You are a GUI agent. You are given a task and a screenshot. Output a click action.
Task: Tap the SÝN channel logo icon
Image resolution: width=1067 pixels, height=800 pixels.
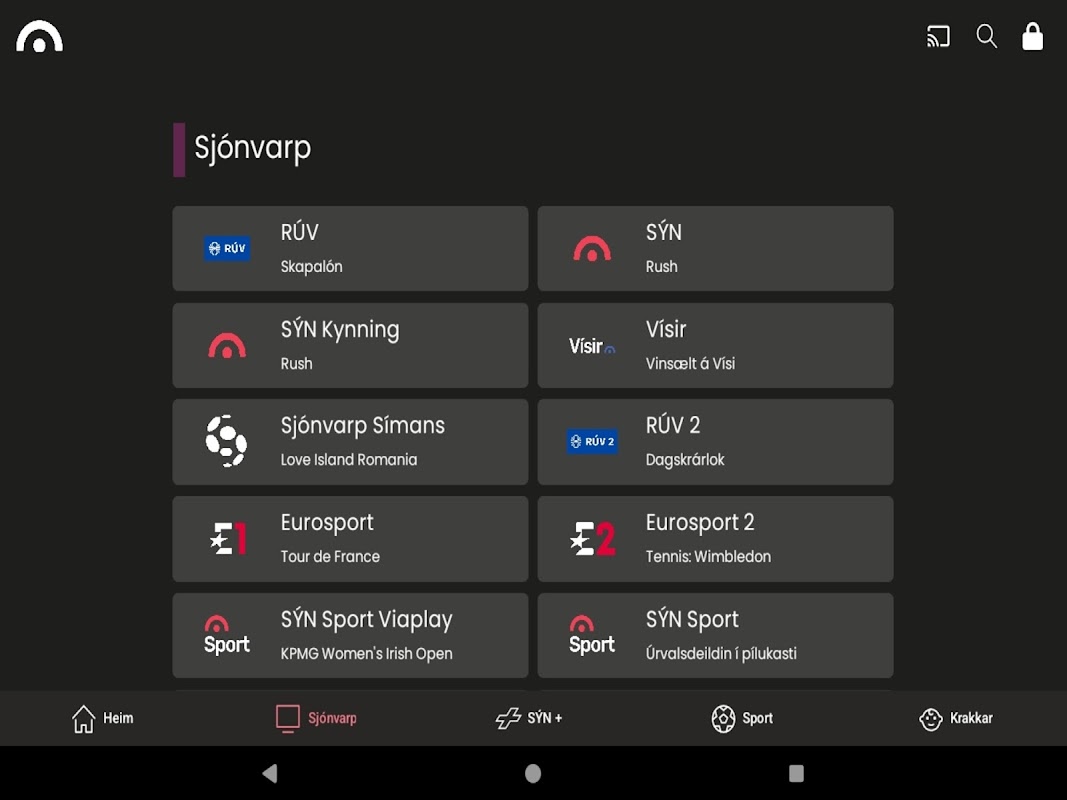(592, 248)
